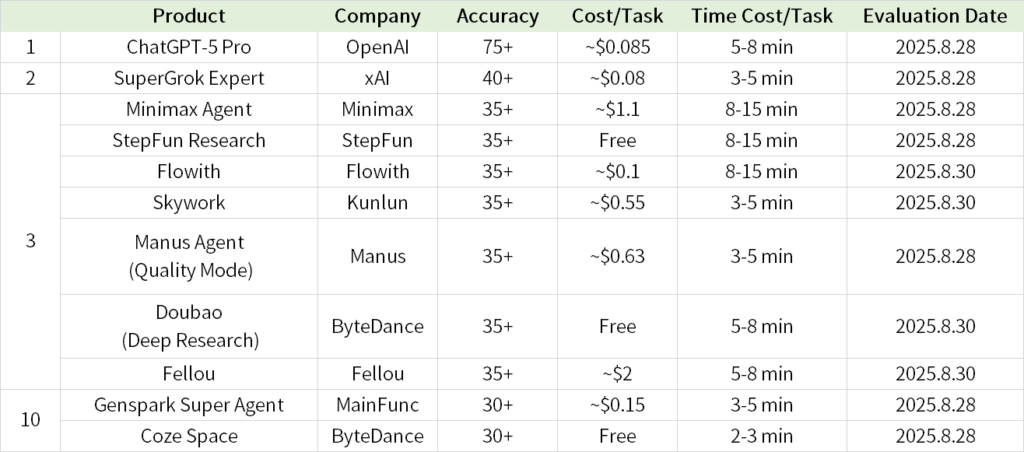The height and width of the screenshot is (452, 1024).
Task: Select the 2-3 min time cell
Action: coord(762,436)
